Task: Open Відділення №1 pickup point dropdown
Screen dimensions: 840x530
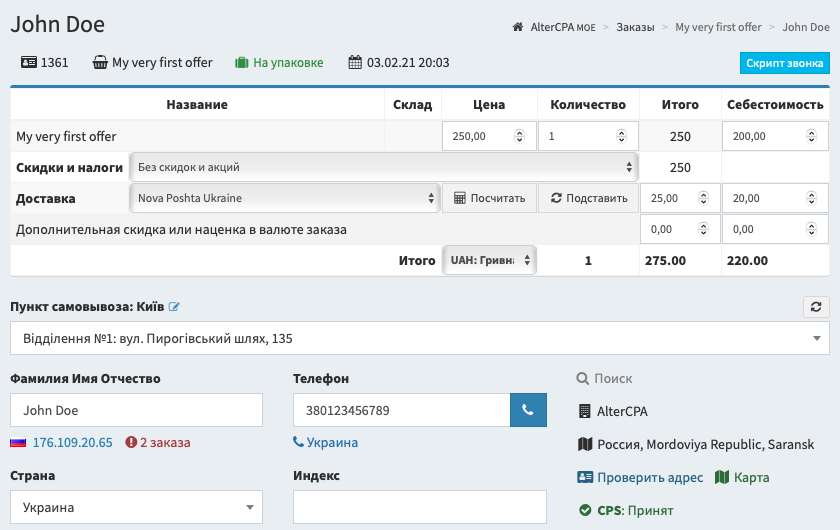Action: pos(419,338)
